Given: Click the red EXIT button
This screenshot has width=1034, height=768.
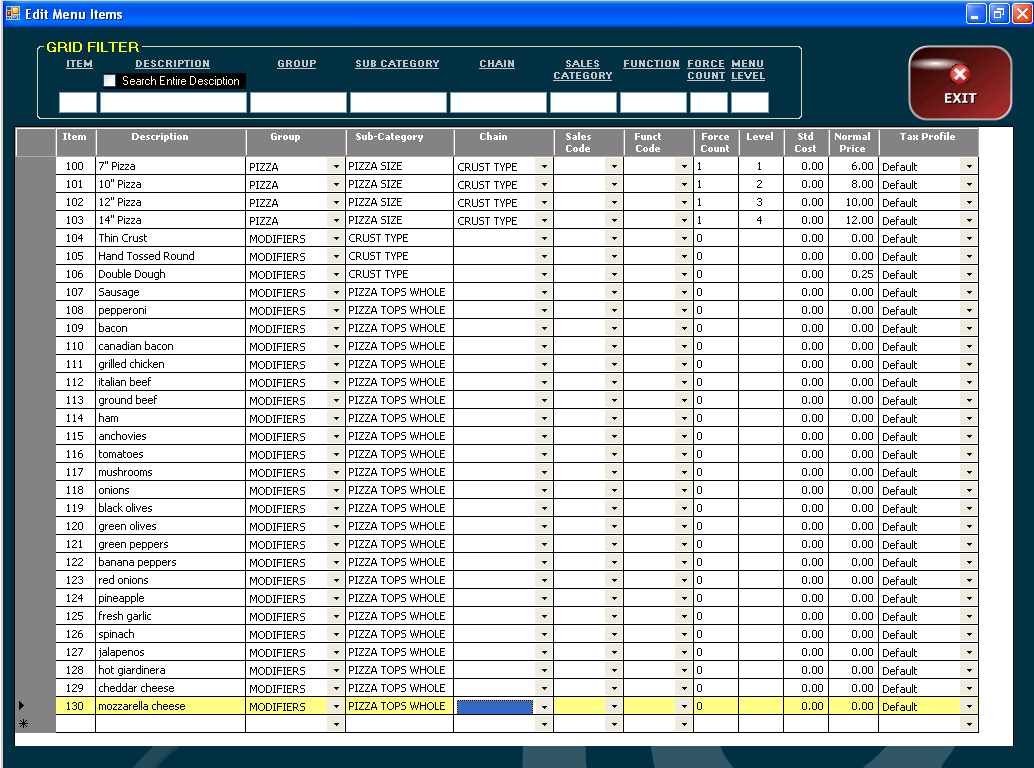Looking at the screenshot, I should pyautogui.click(x=960, y=83).
